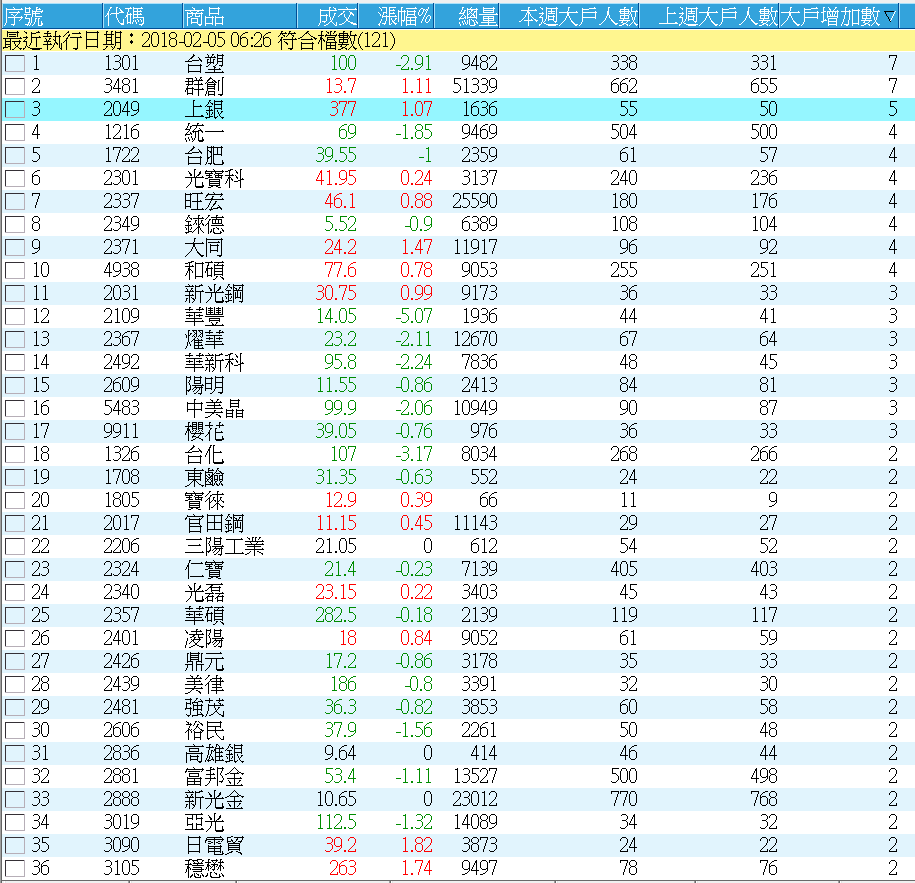This screenshot has height=883, width=915.
Task: Click the 代碼 column header
Action: 124,17
